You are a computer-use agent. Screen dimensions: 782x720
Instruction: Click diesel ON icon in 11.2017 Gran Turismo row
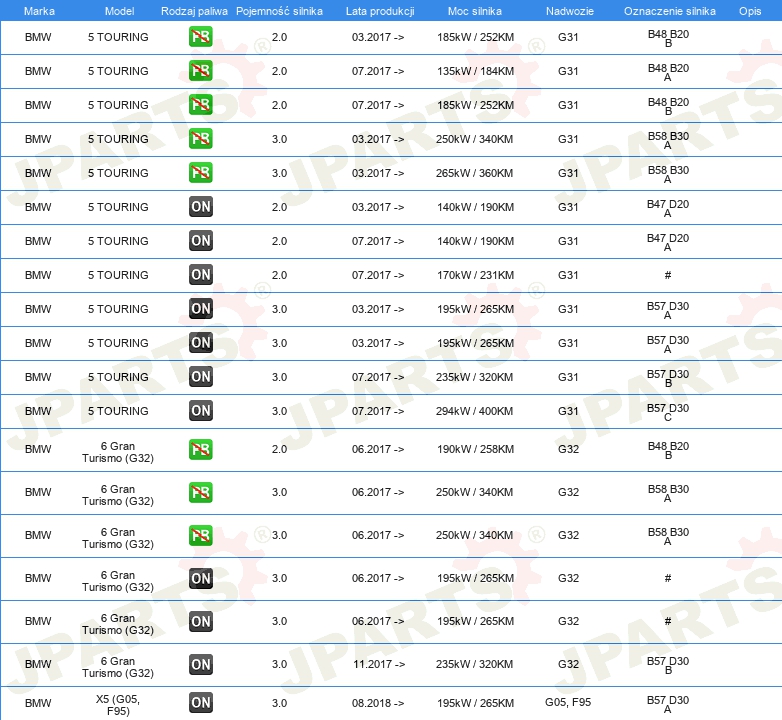[201, 664]
